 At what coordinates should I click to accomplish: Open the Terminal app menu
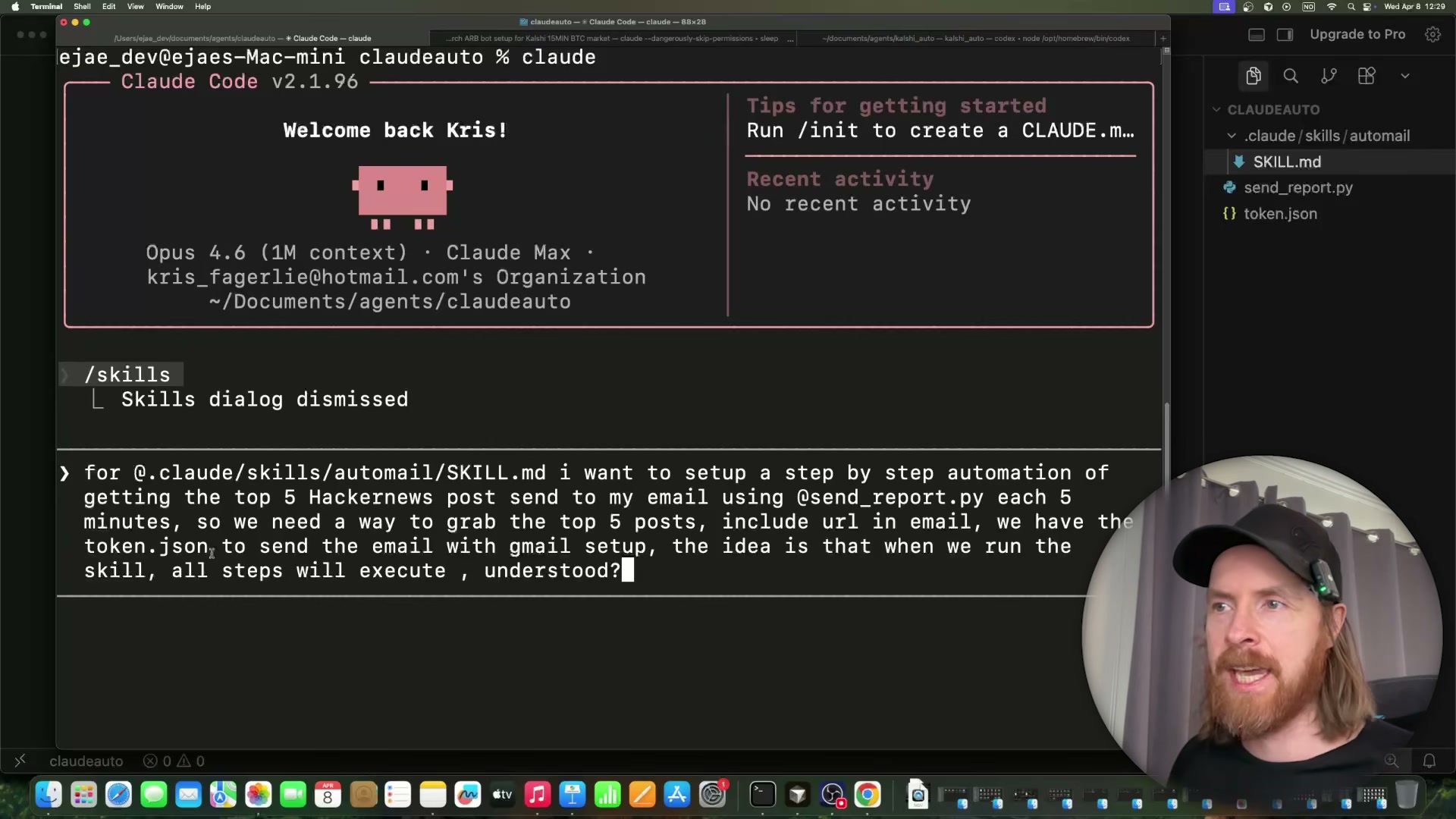click(x=46, y=6)
